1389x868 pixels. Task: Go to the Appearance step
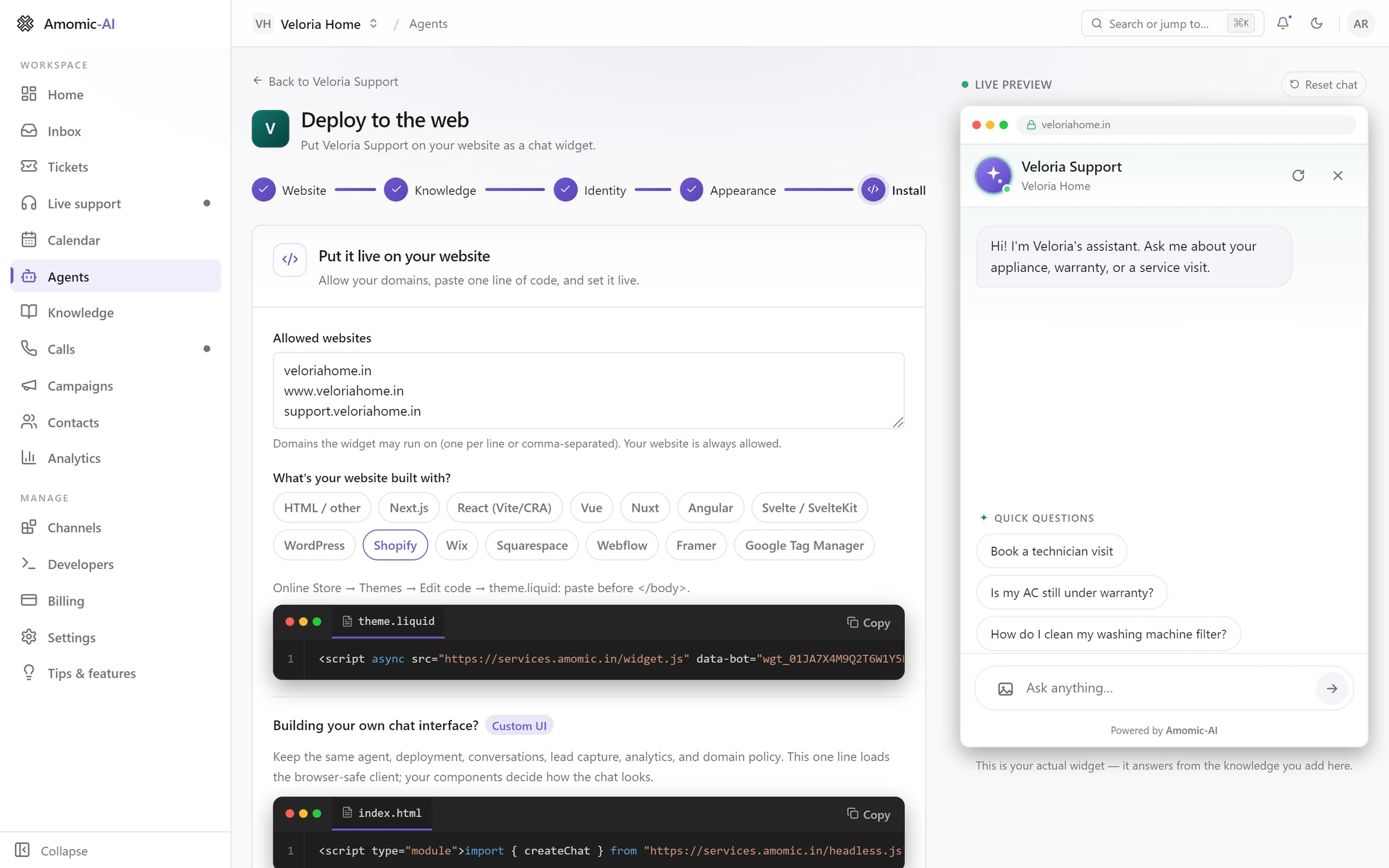pyautogui.click(x=728, y=190)
